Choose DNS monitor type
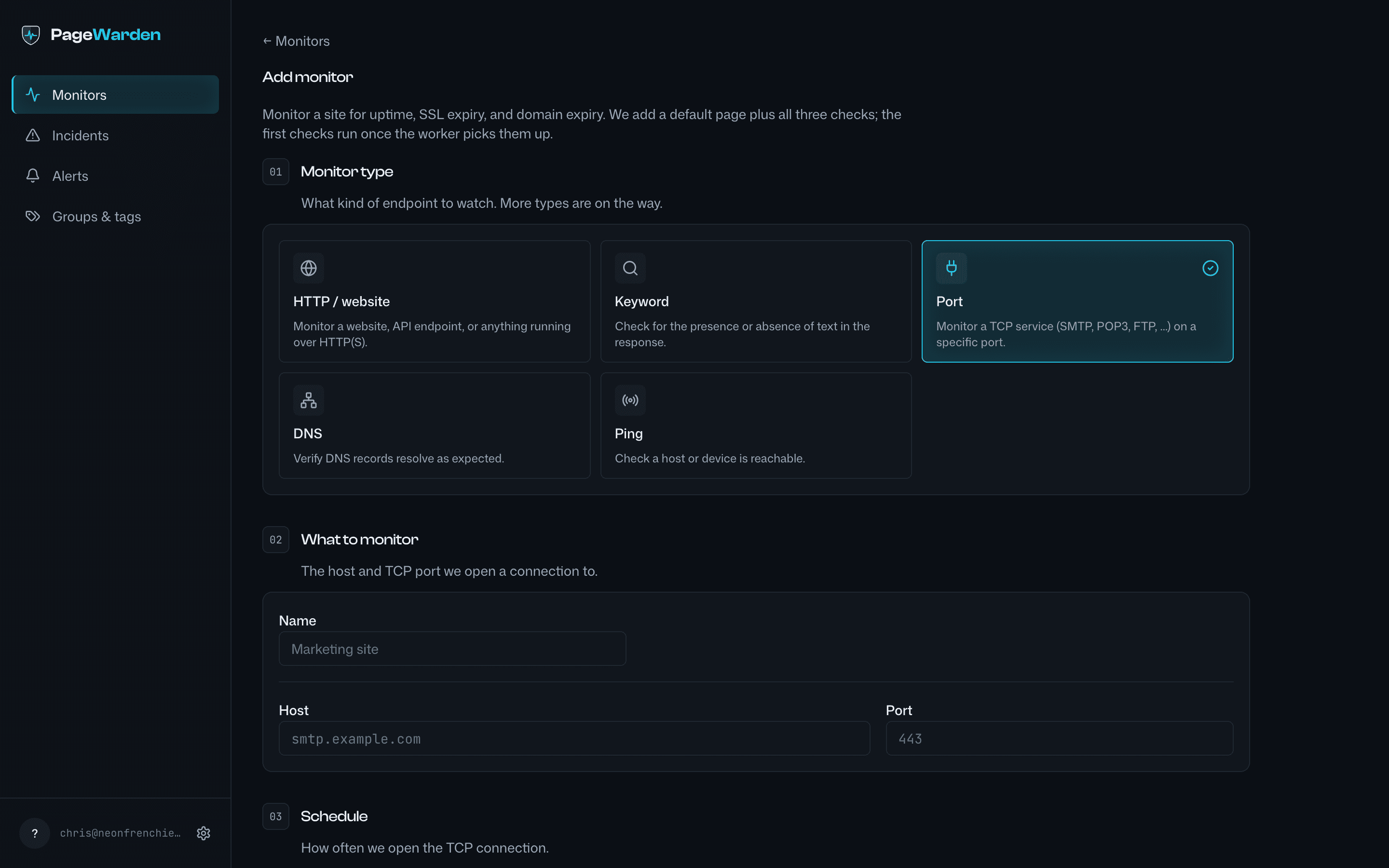The image size is (1389, 868). point(435,425)
